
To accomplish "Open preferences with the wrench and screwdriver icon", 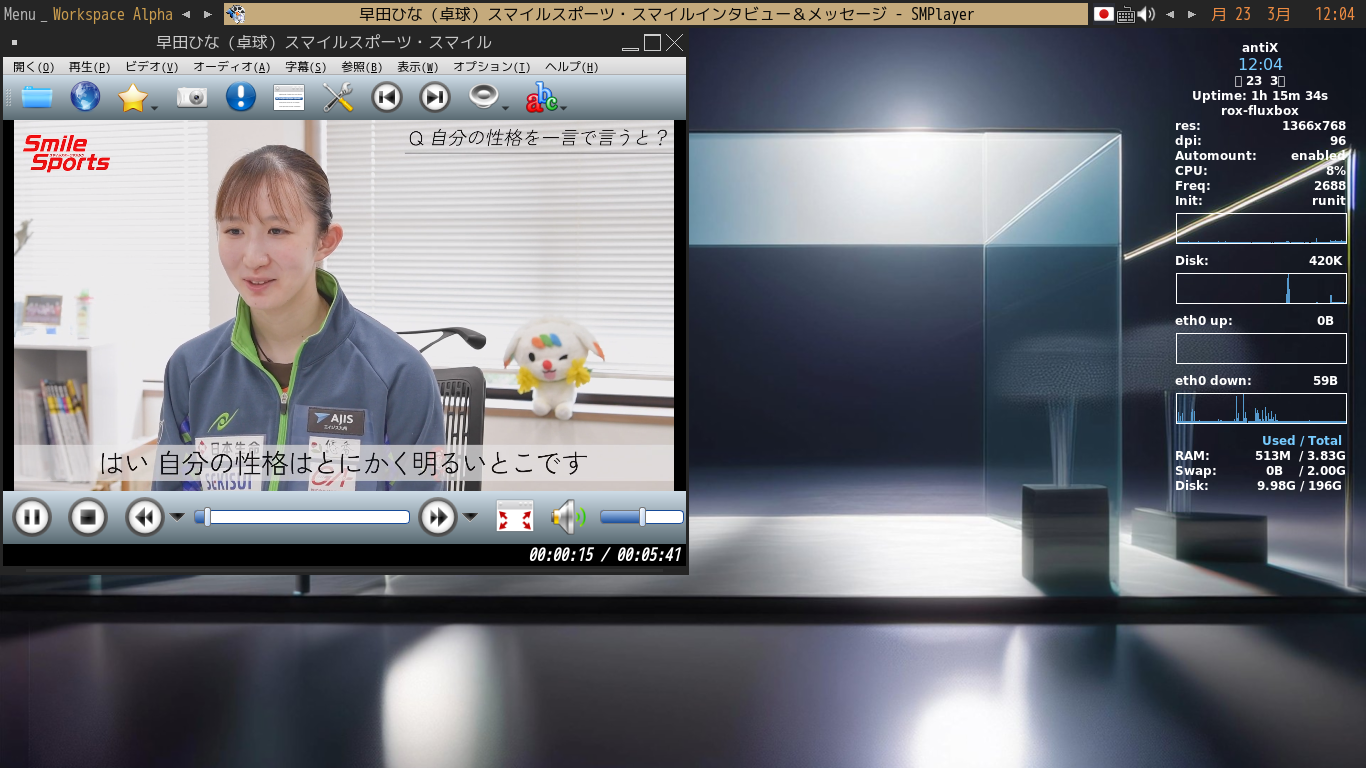I will point(338,97).
